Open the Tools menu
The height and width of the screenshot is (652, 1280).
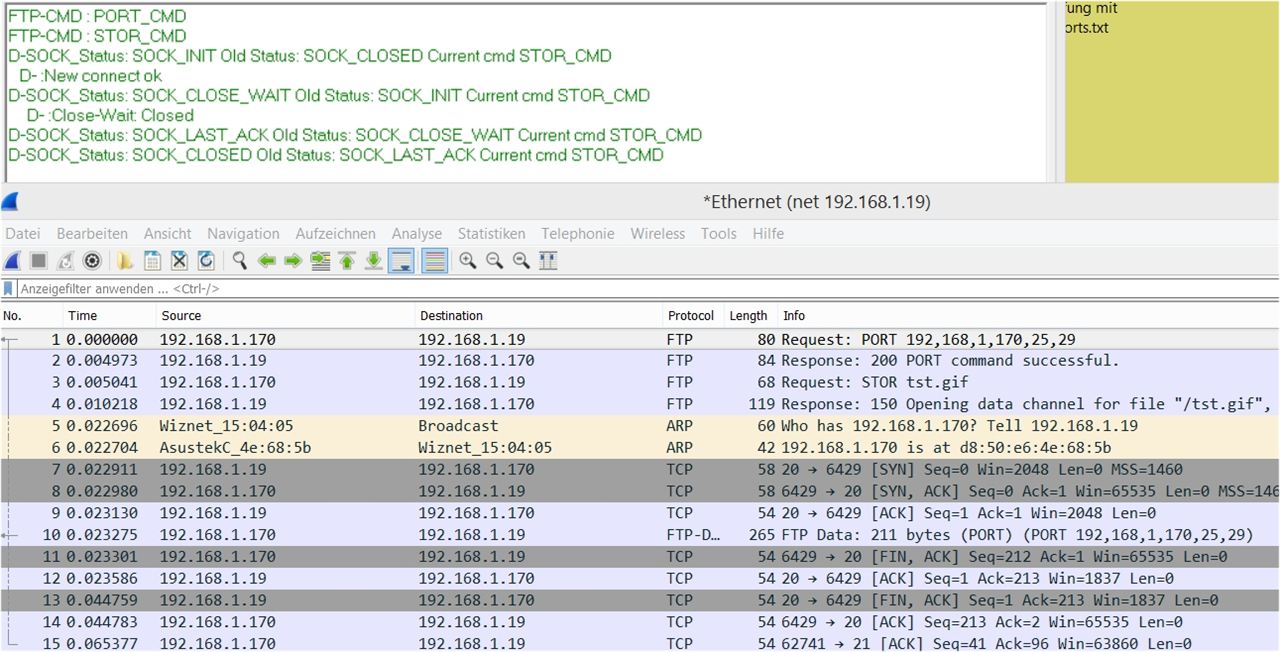point(719,233)
